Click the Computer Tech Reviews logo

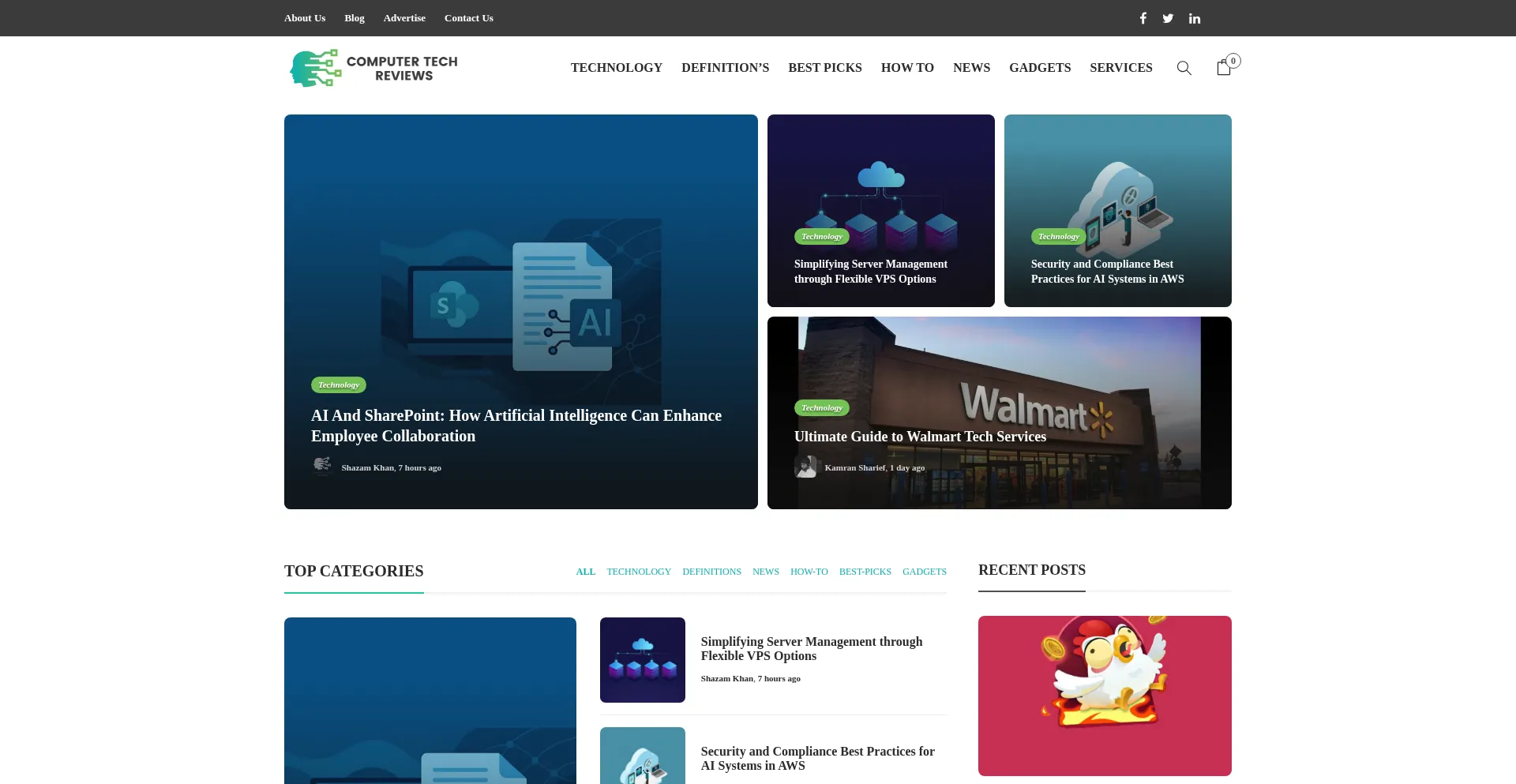tap(373, 68)
